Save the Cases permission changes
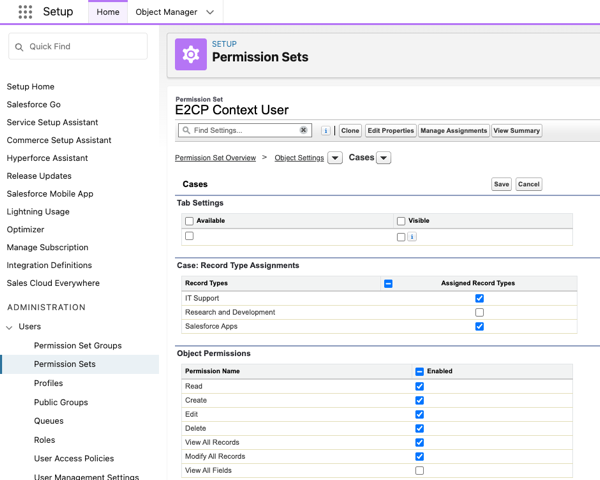The height and width of the screenshot is (480, 600). coord(501,184)
